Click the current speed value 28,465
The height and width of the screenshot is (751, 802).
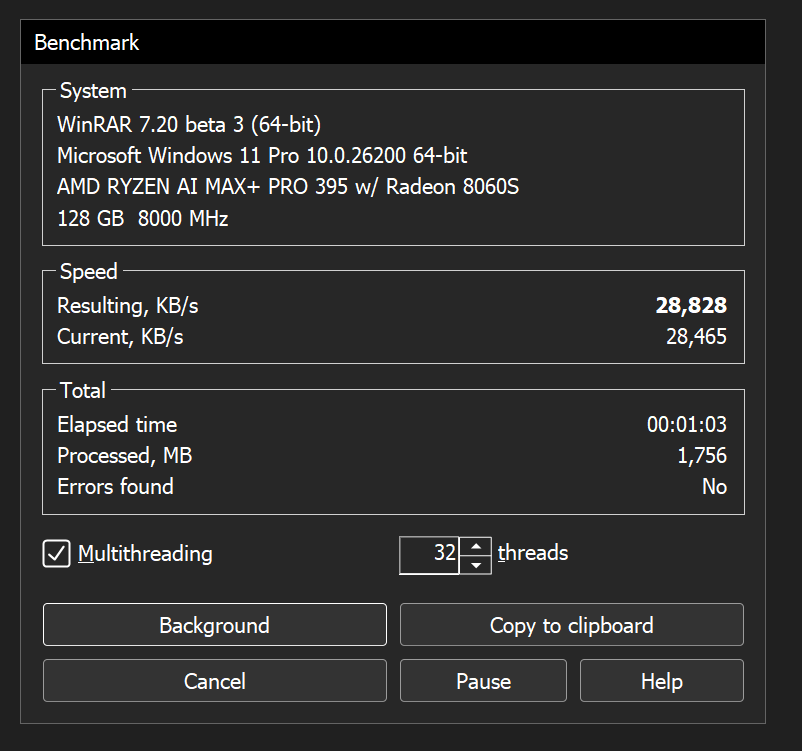click(696, 337)
